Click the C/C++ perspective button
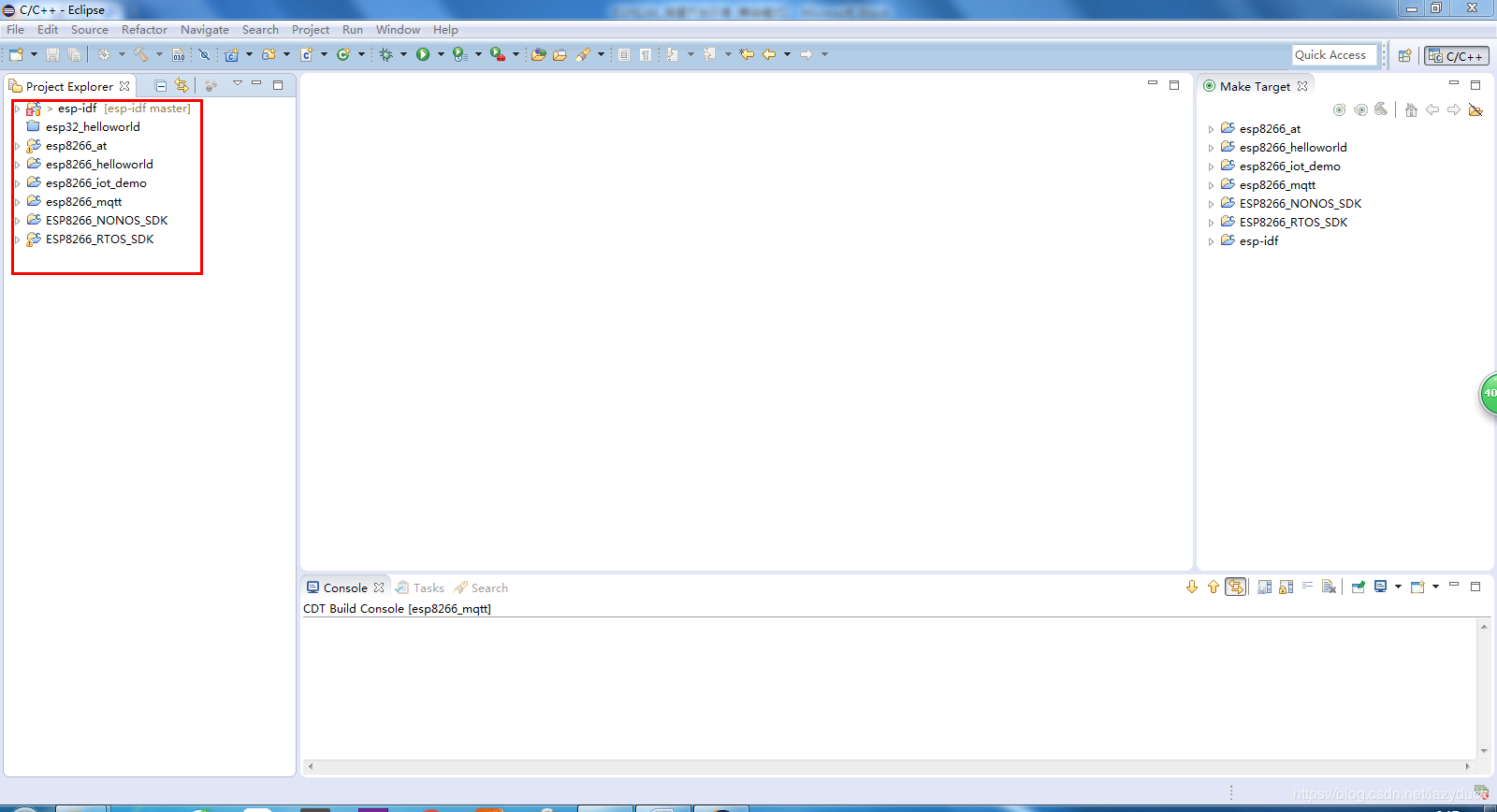 (1457, 56)
